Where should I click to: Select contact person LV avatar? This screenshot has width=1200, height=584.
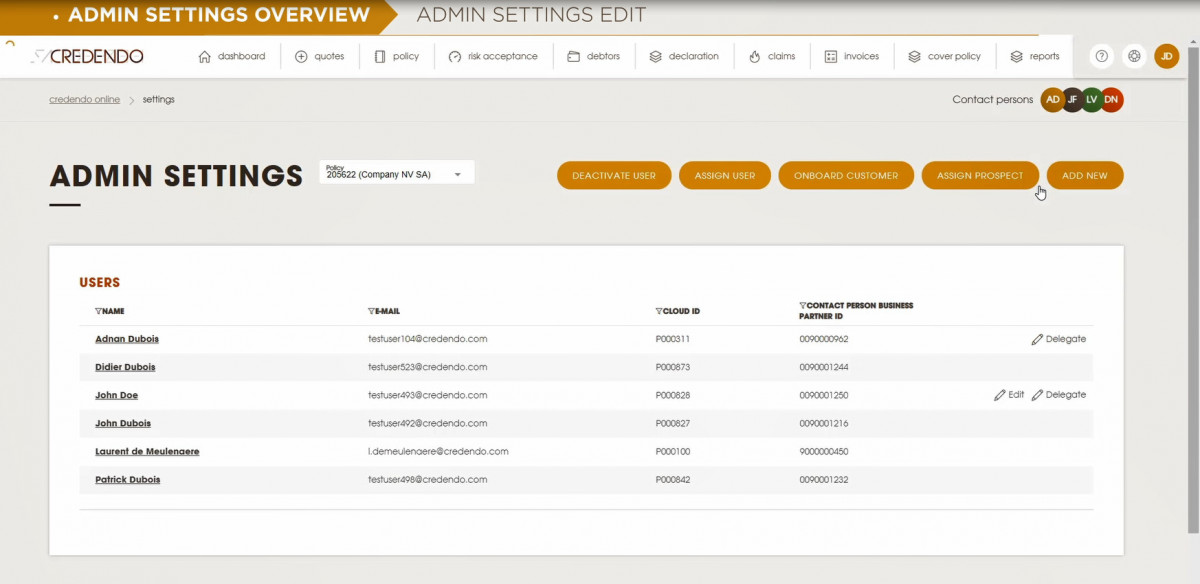(1092, 100)
